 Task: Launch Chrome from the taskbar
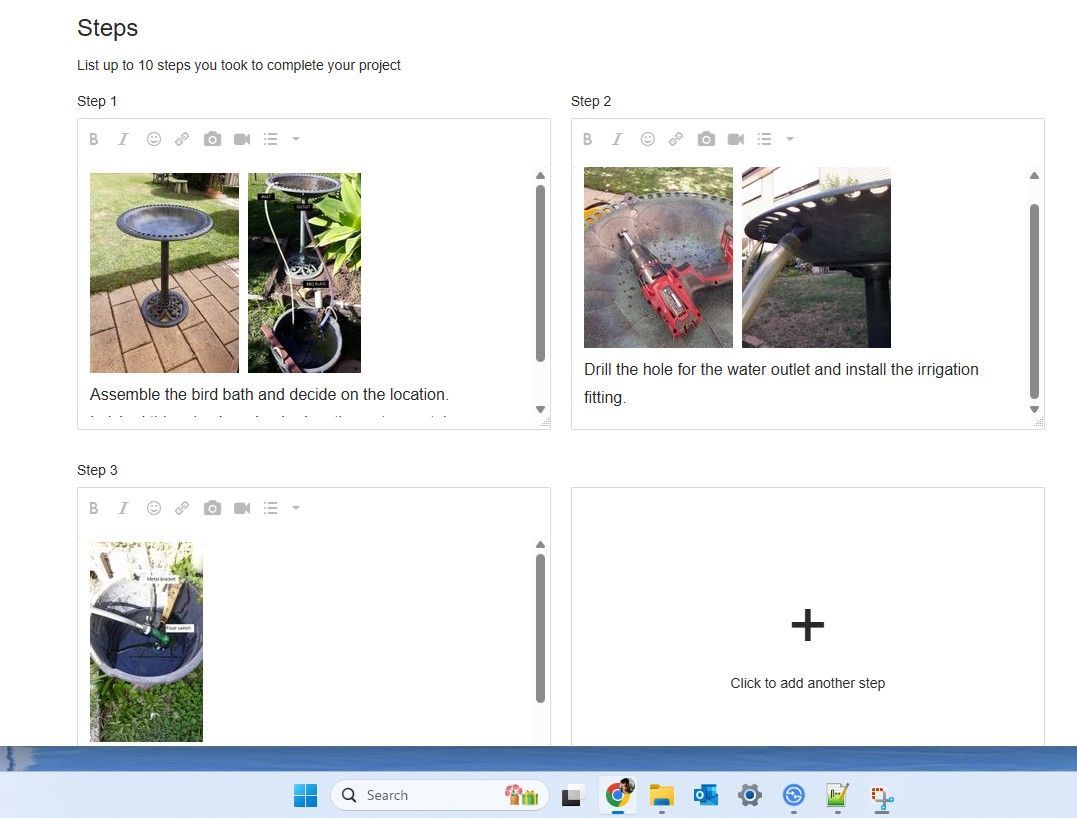(x=617, y=795)
